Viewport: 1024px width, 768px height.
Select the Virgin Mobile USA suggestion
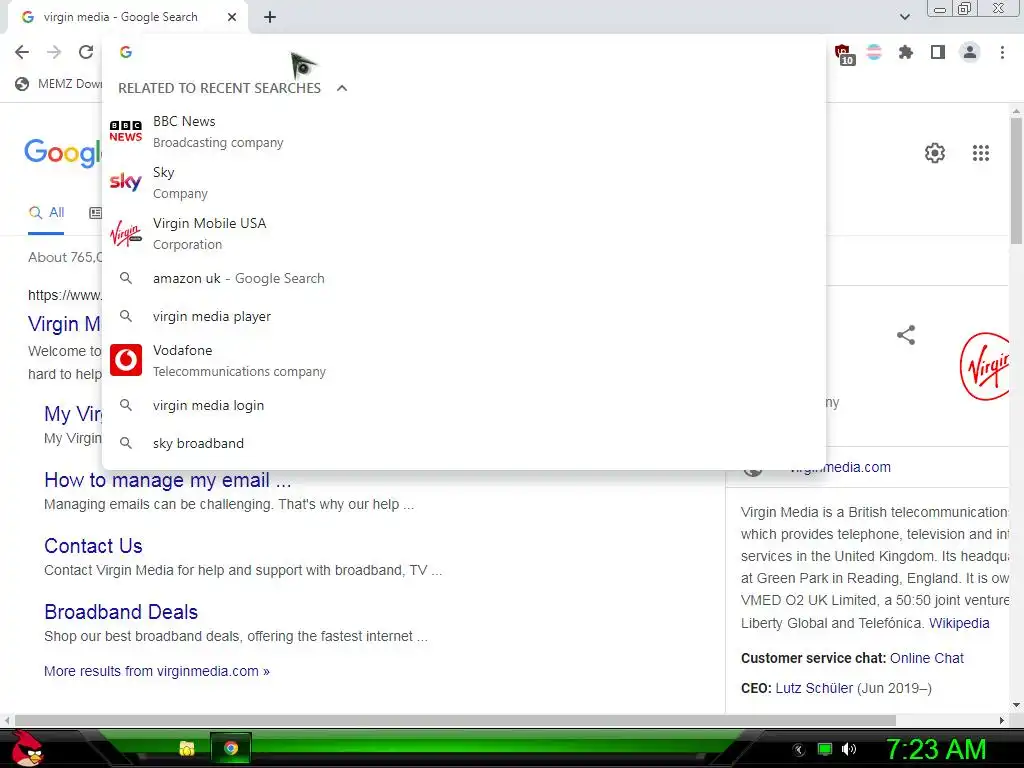coord(464,234)
